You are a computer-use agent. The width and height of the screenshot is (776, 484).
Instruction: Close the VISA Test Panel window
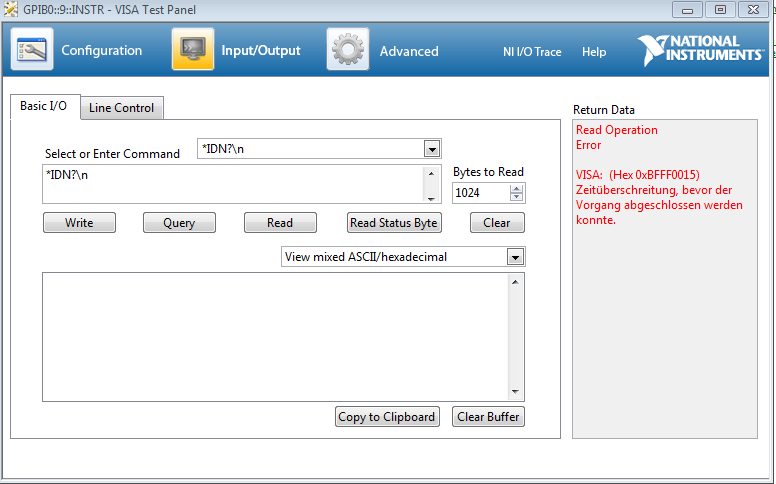pyautogui.click(x=753, y=9)
